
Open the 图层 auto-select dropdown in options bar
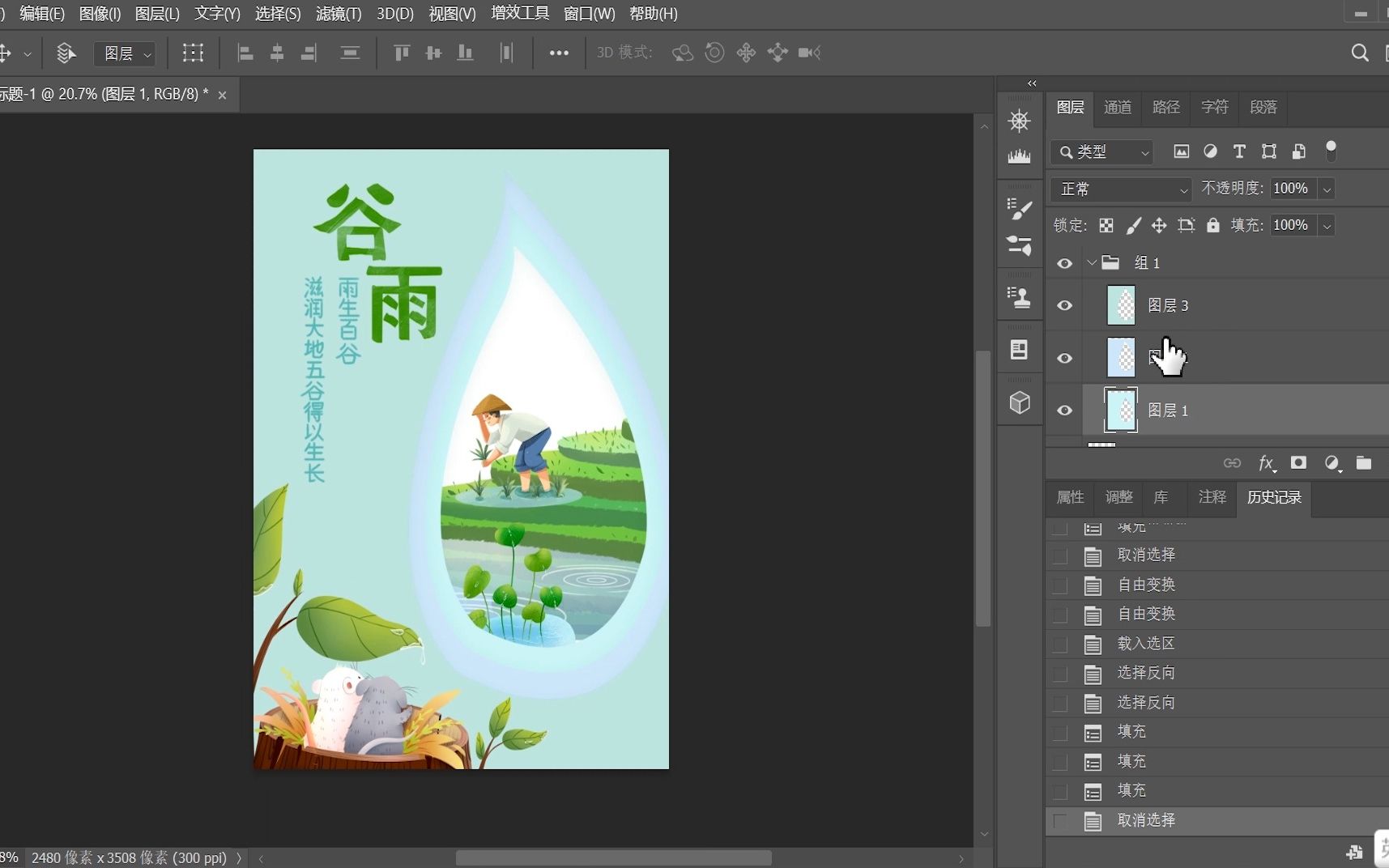click(125, 53)
